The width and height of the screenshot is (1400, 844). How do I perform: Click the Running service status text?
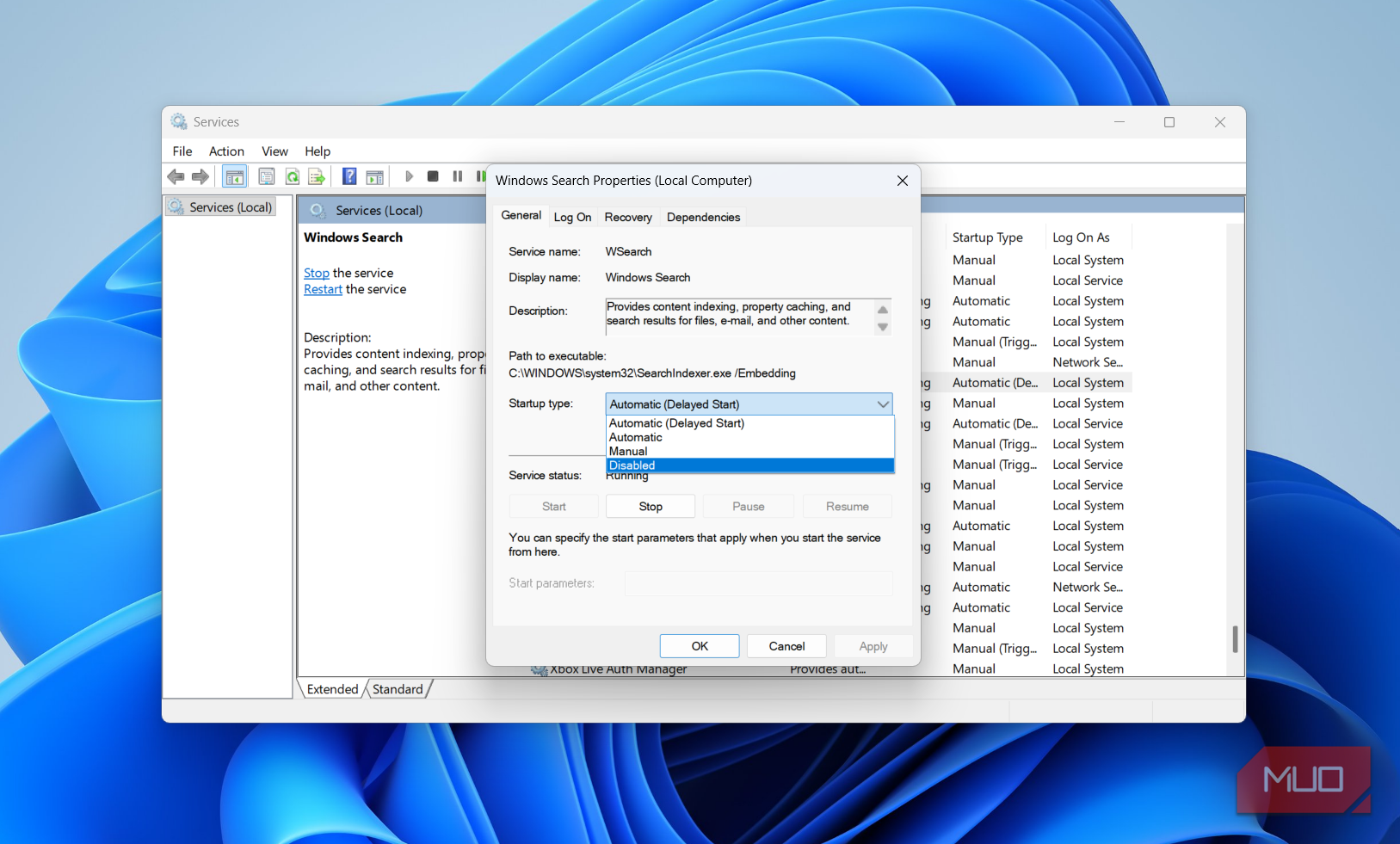[x=627, y=476]
